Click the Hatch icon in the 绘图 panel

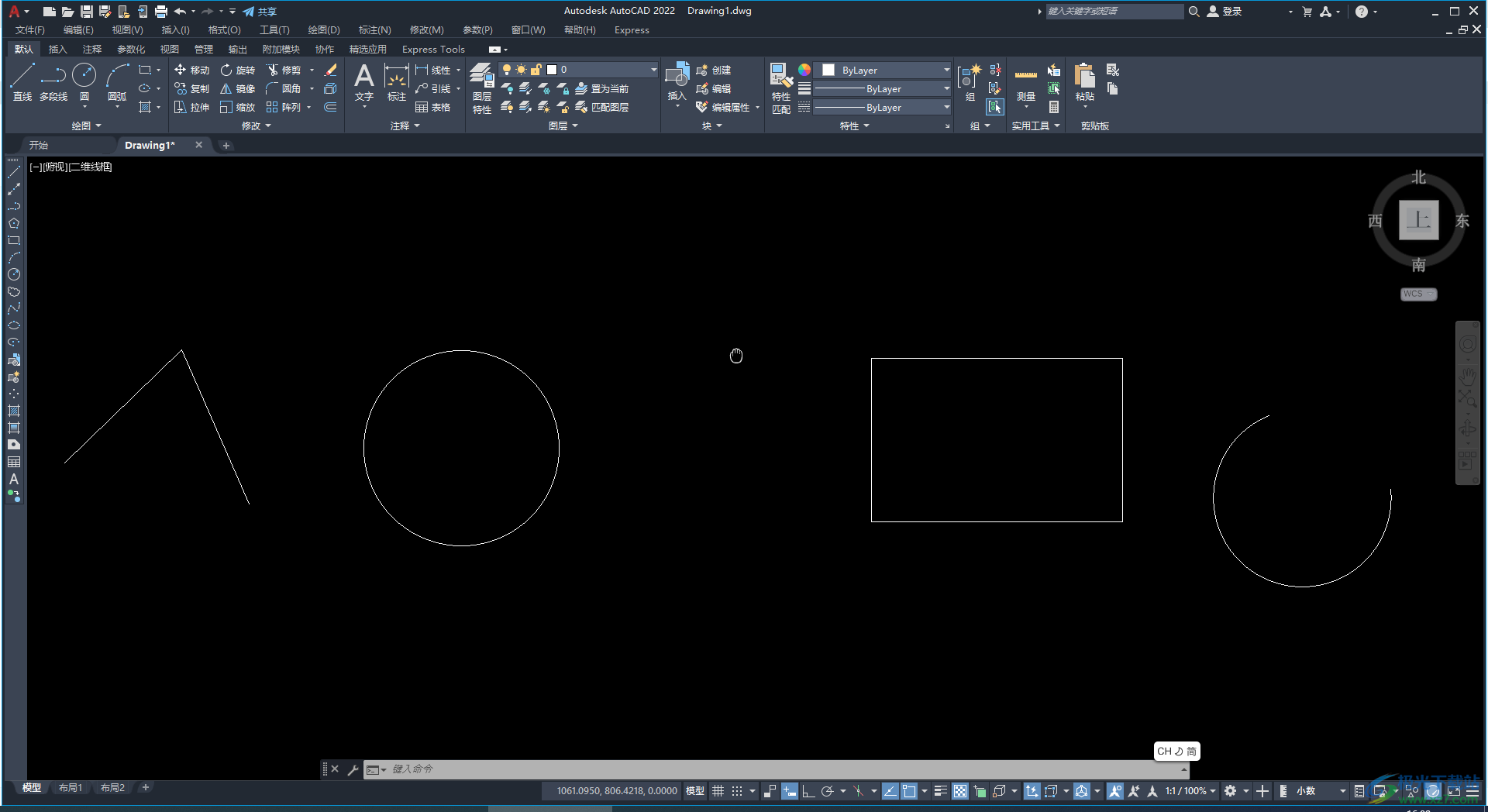coord(145,107)
